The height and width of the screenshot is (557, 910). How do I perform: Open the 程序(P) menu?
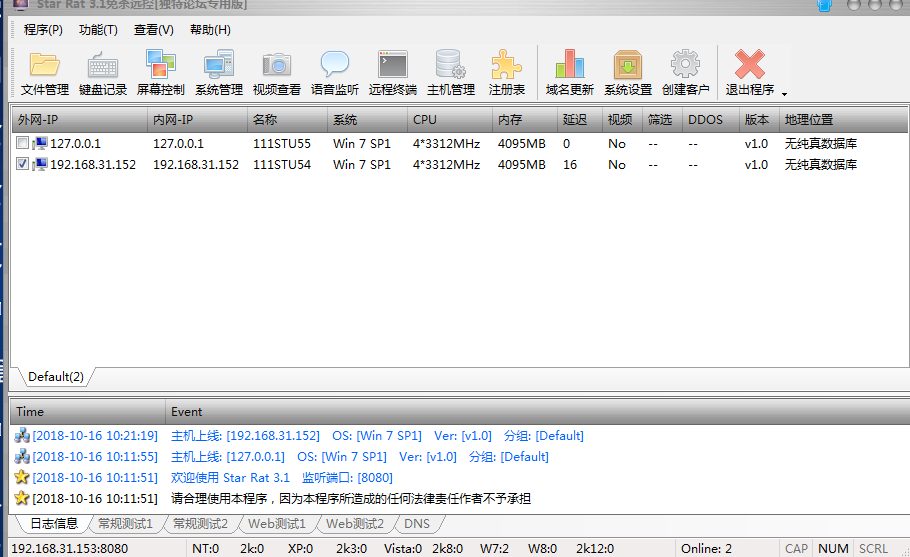tap(43, 30)
